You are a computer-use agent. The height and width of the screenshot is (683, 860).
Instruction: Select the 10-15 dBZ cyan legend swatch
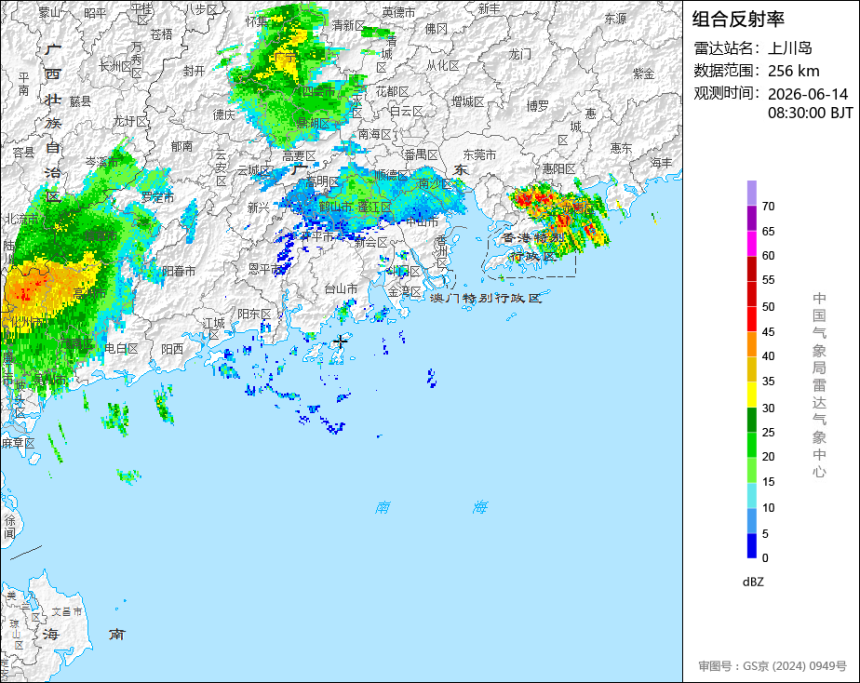[x=751, y=495]
